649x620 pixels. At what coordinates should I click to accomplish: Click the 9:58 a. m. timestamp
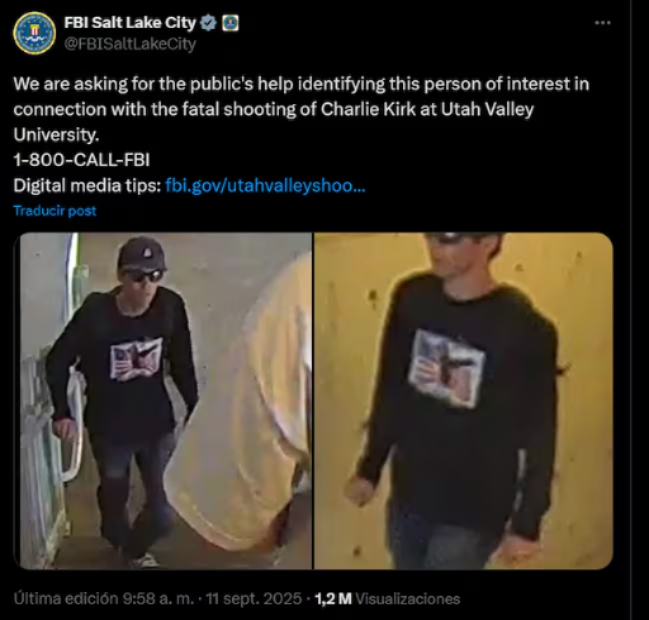click(x=158, y=598)
